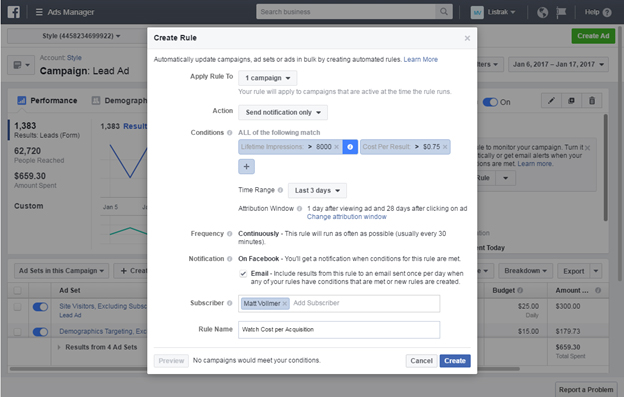Click the Rule Name input field
624x397 pixels.
339,330
